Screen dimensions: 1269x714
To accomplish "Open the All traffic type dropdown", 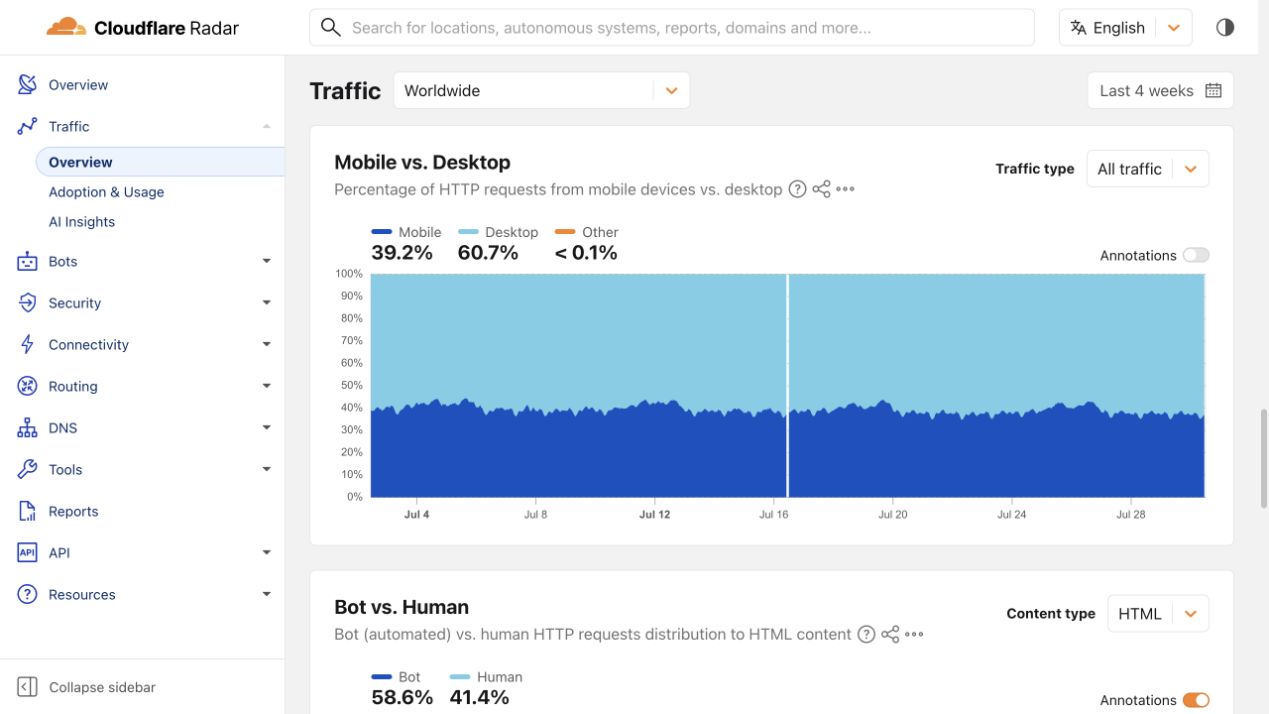I will click(1147, 169).
